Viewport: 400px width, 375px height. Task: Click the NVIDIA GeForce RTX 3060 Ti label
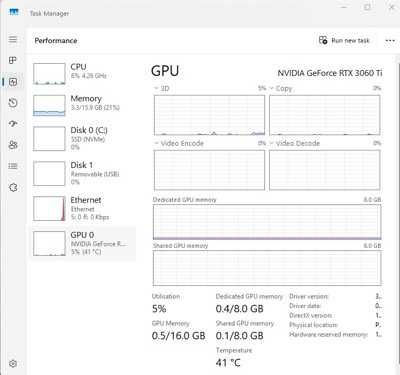[330, 73]
